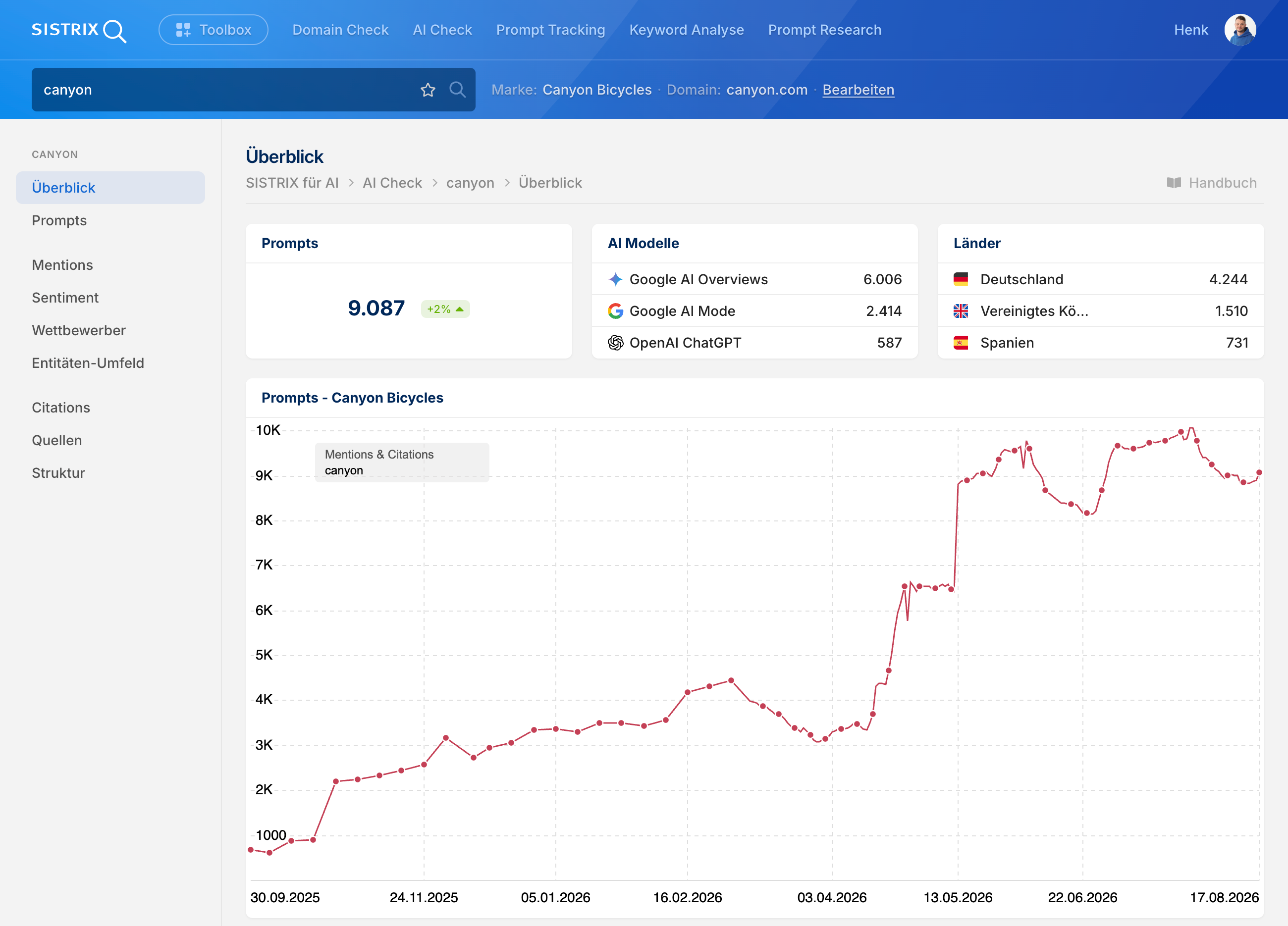Click the OpenAI ChatGPT logo icon
1288x926 pixels.
coord(616,343)
